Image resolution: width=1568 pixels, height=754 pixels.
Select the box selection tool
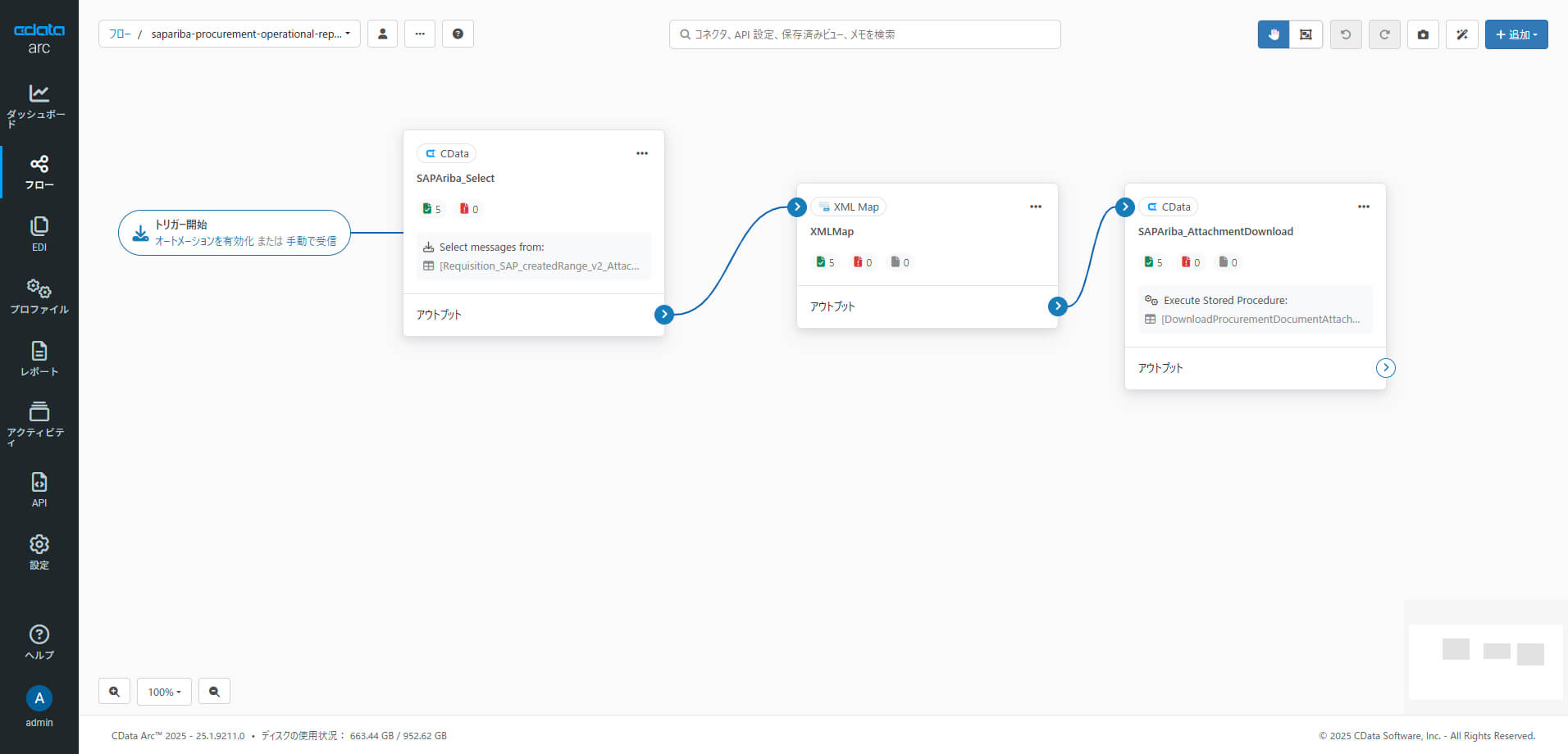(x=1306, y=34)
